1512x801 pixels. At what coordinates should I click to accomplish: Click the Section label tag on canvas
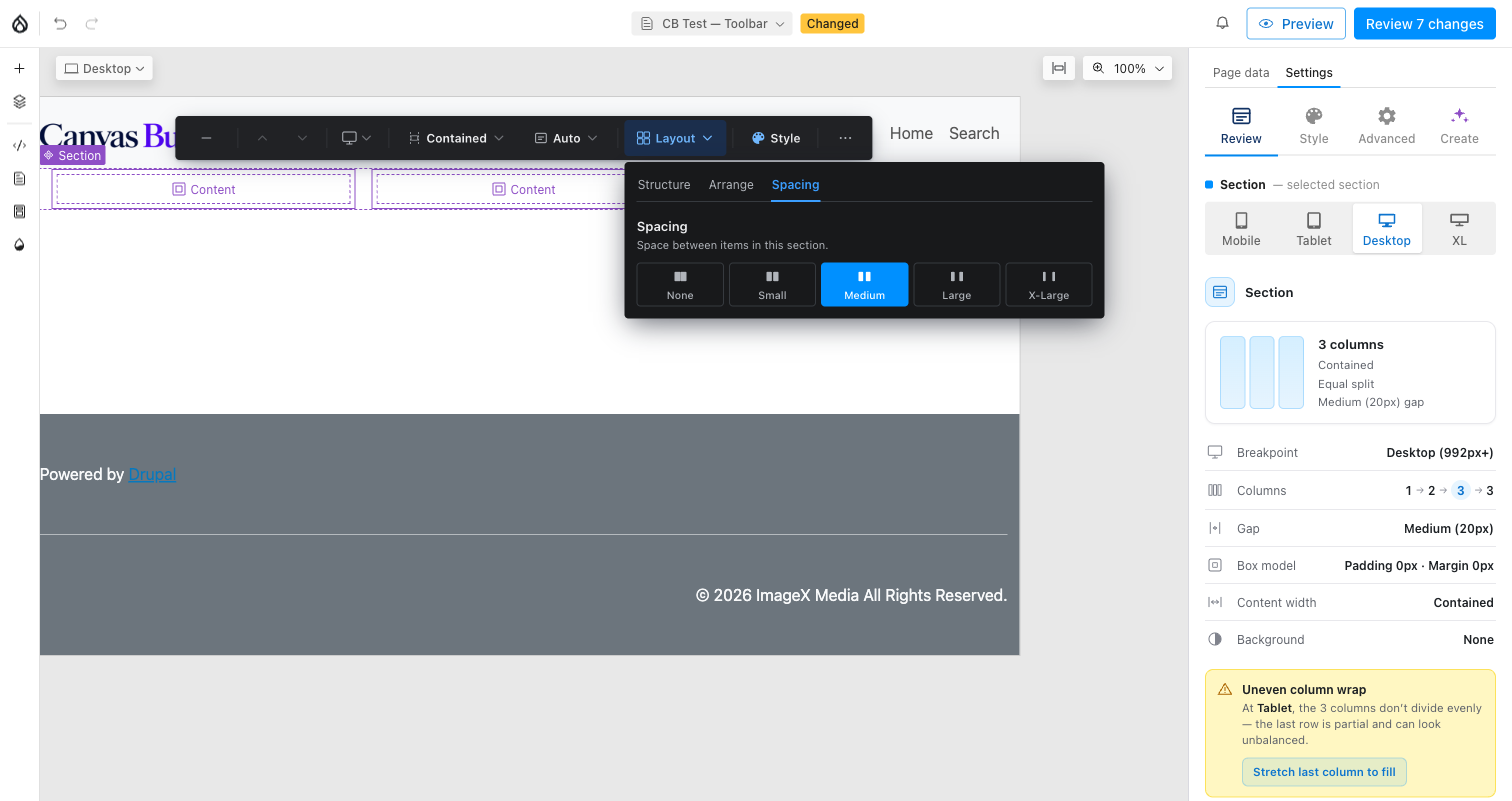point(72,155)
